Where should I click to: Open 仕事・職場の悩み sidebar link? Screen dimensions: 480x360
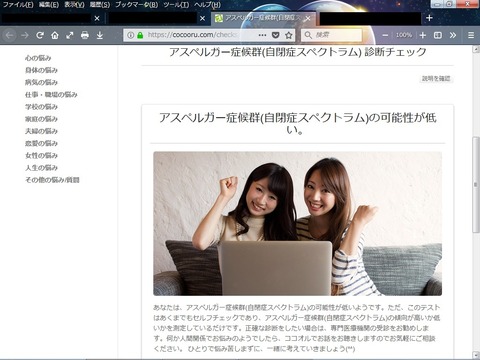[x=51, y=95]
